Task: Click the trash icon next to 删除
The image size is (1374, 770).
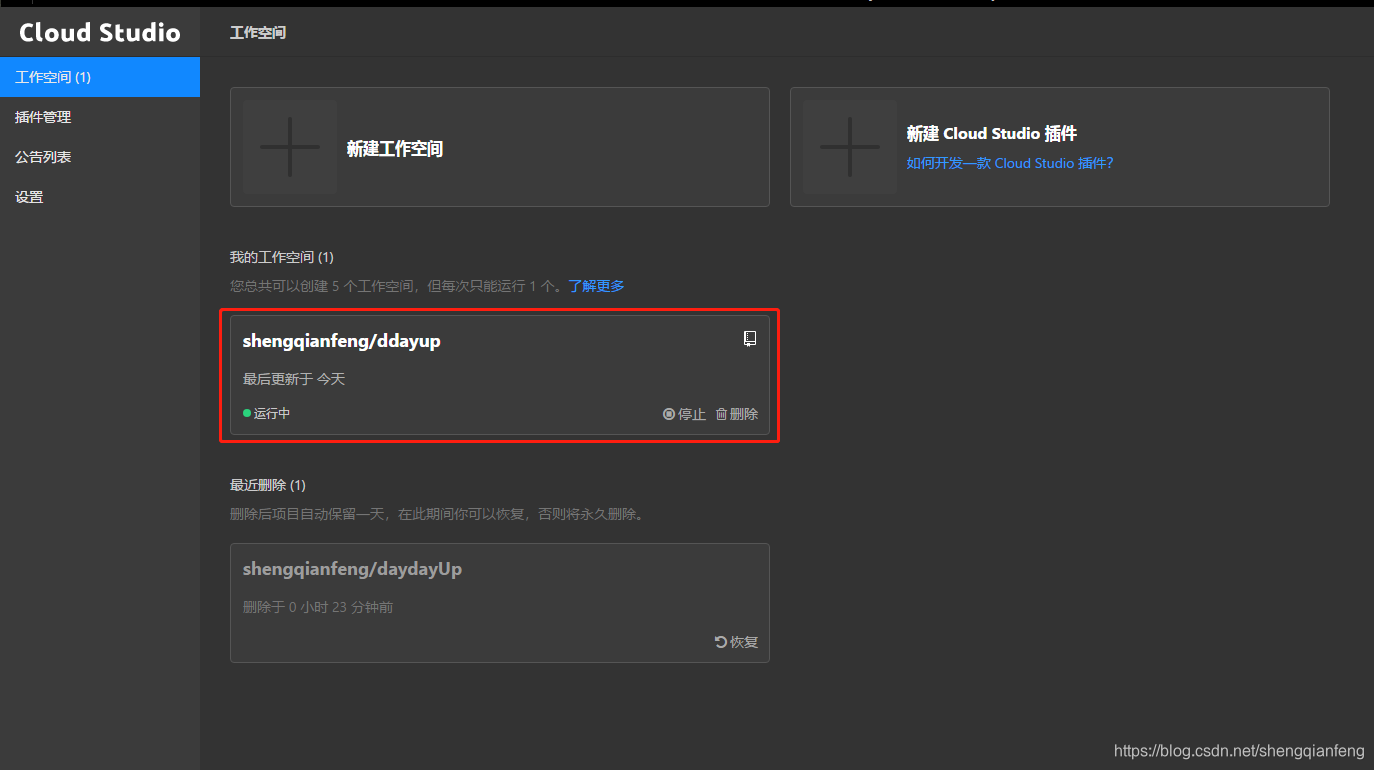Action: [720, 414]
